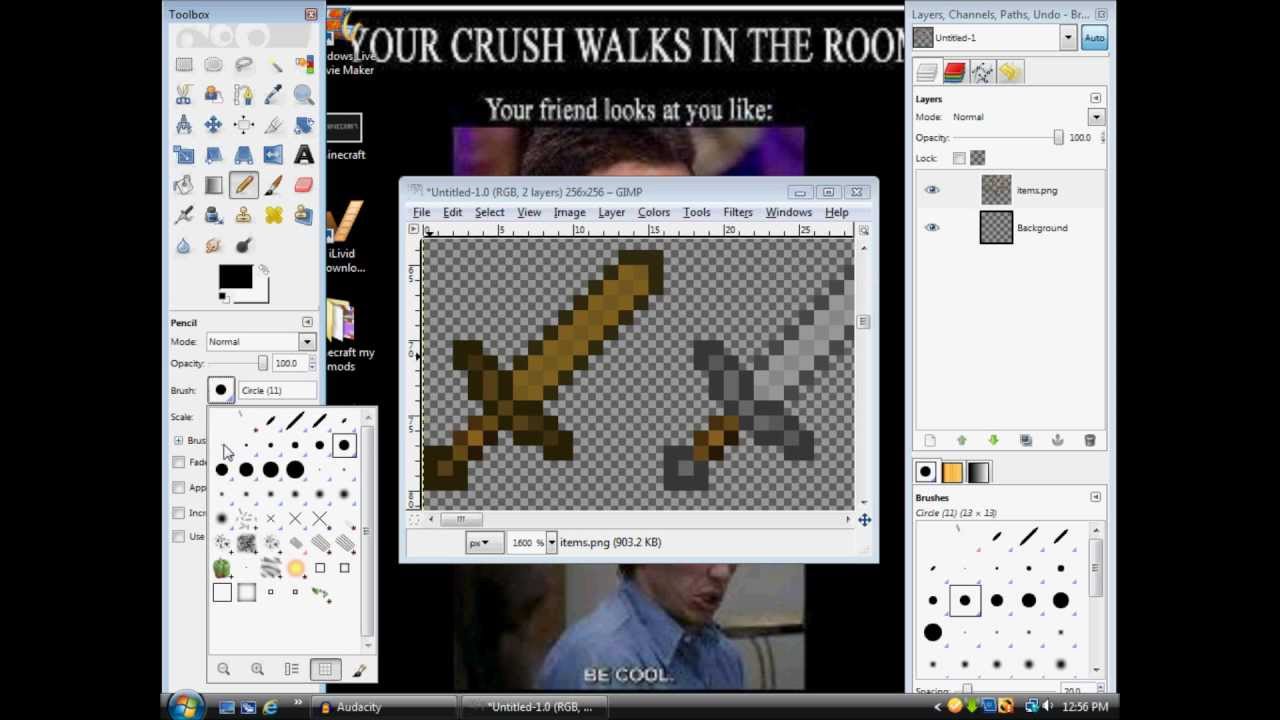Select the Scissors Select tool
1280x720 pixels.
pos(184,95)
